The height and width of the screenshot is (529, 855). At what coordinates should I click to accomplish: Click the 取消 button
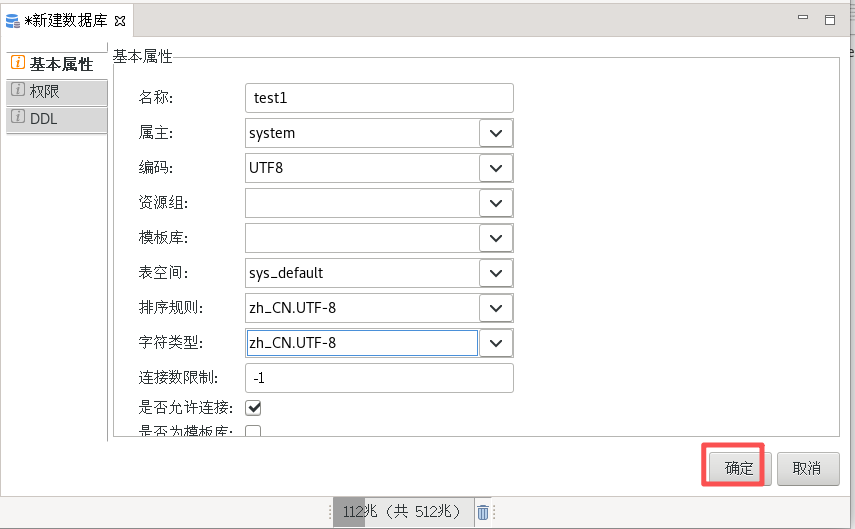pos(807,468)
